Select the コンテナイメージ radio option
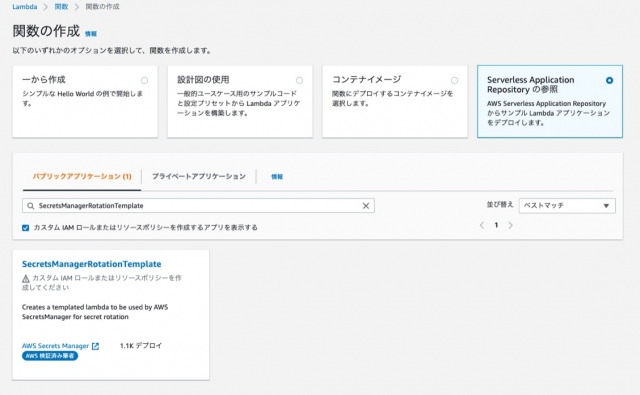 tap(454, 80)
